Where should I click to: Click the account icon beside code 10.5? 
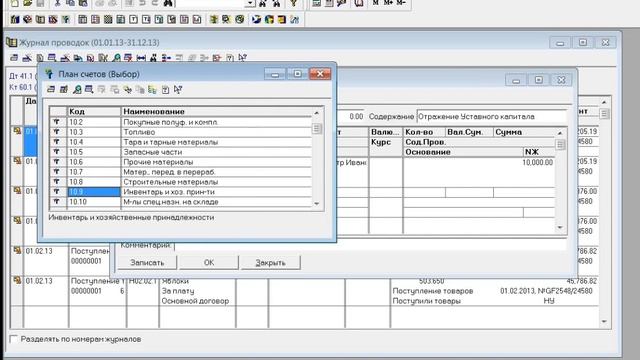(x=57, y=152)
